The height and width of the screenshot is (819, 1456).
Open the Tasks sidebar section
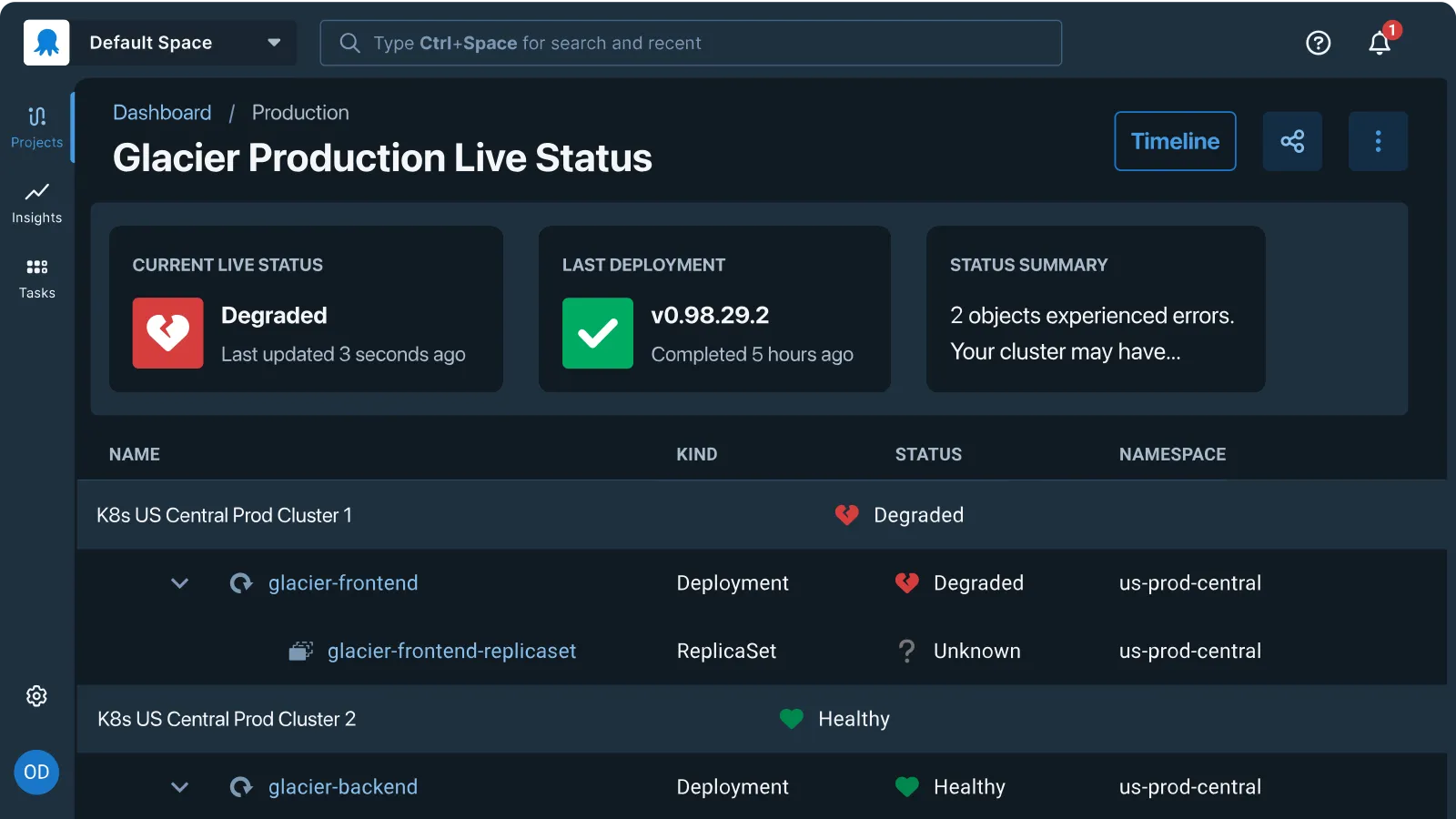tap(36, 278)
